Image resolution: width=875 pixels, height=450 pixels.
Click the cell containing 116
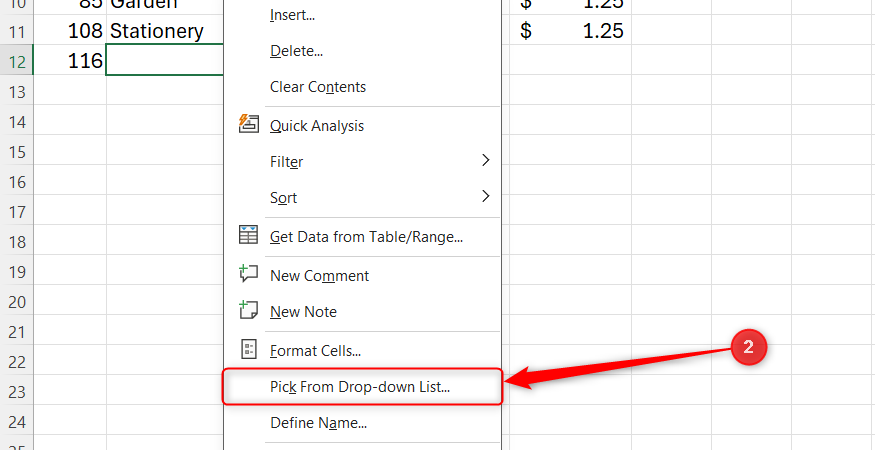pos(70,60)
